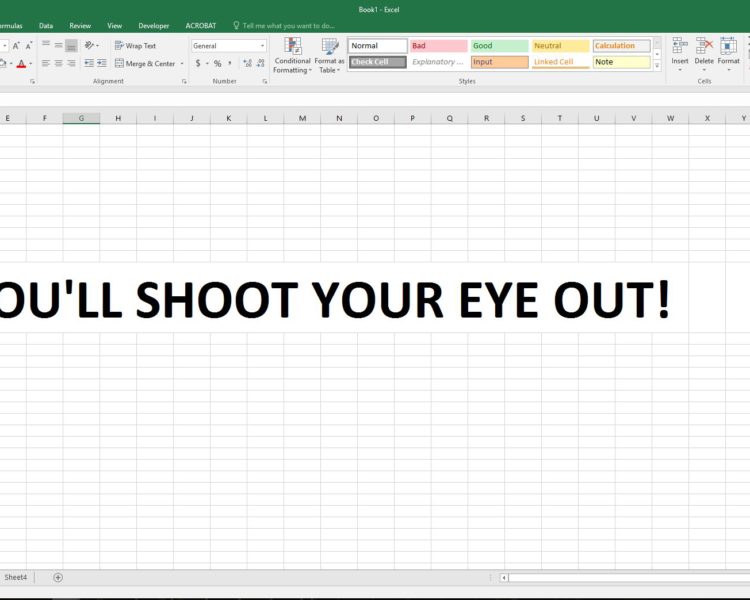
Task: Select Top Align icon
Action: [46, 45]
